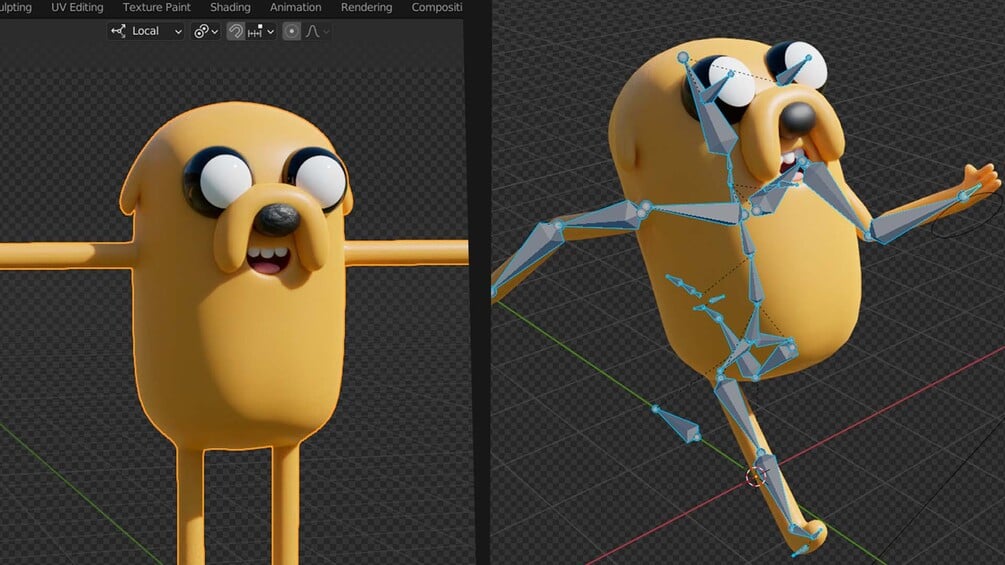Open the Texture Paint workspace tab

[x=156, y=8]
